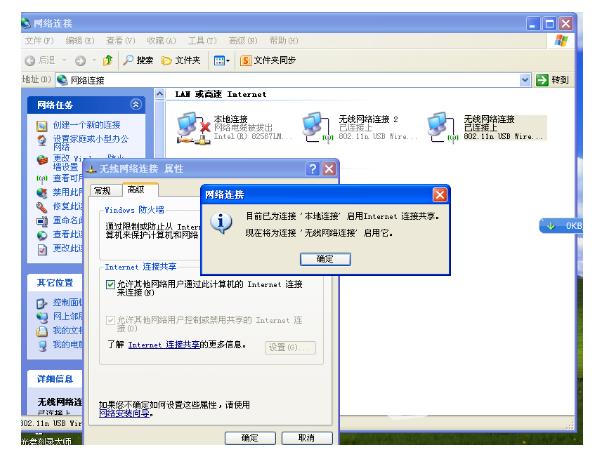This screenshot has height=453, width=593.
Task: Click the 0KB download speed widget
Action: click(561, 226)
